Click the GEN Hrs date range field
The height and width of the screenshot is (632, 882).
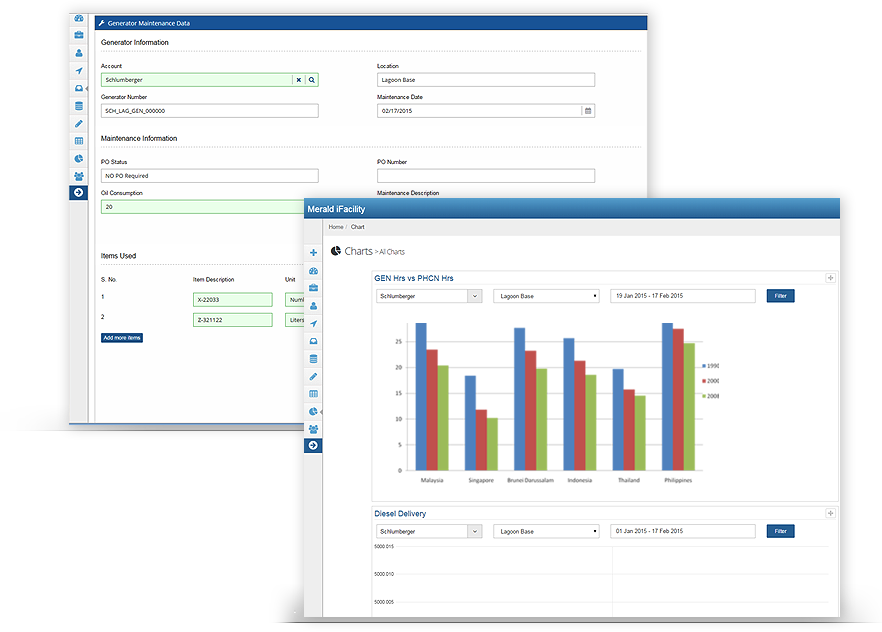click(682, 296)
